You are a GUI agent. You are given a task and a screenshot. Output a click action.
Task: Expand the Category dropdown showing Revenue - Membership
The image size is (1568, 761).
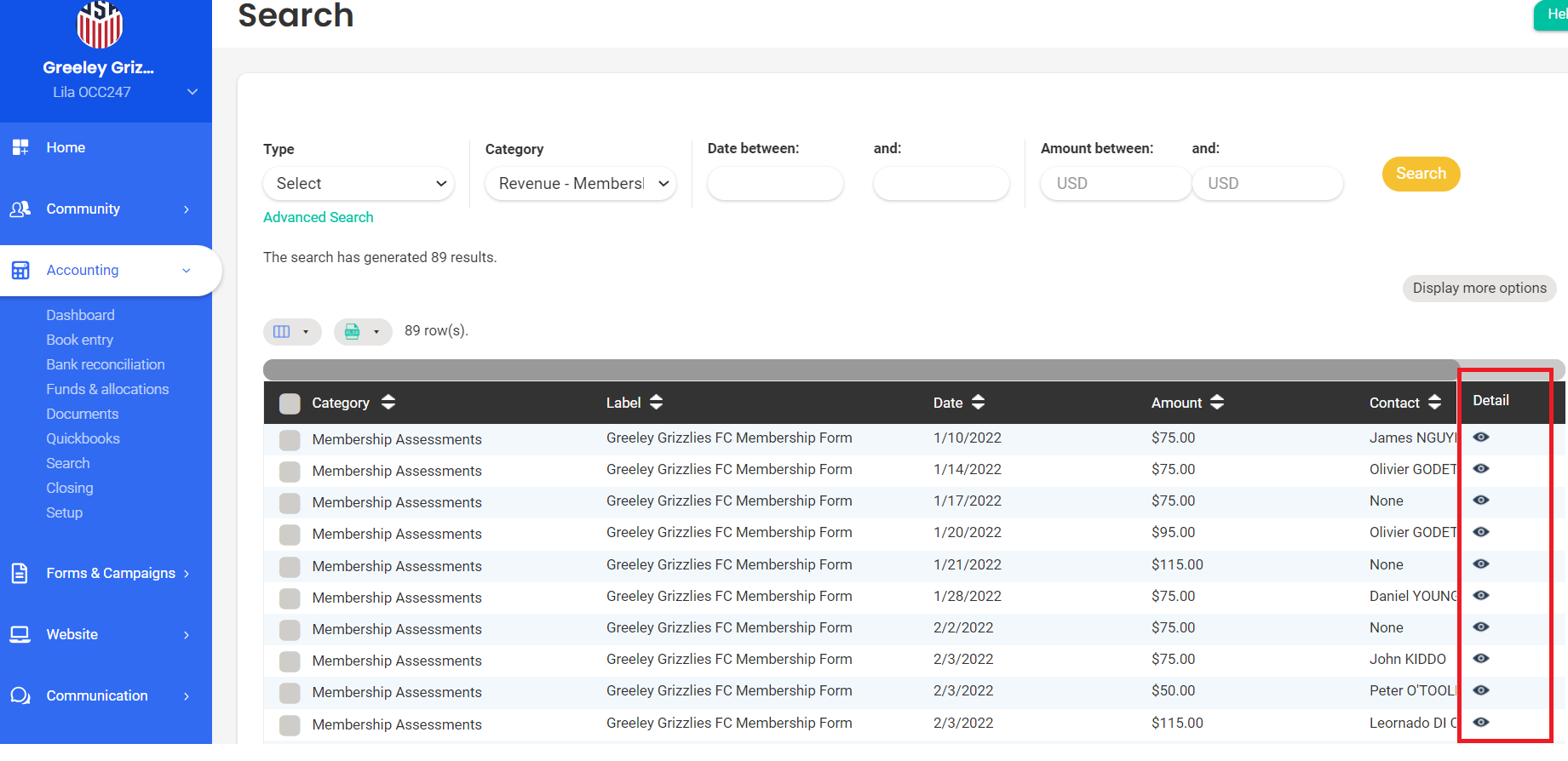[581, 184]
